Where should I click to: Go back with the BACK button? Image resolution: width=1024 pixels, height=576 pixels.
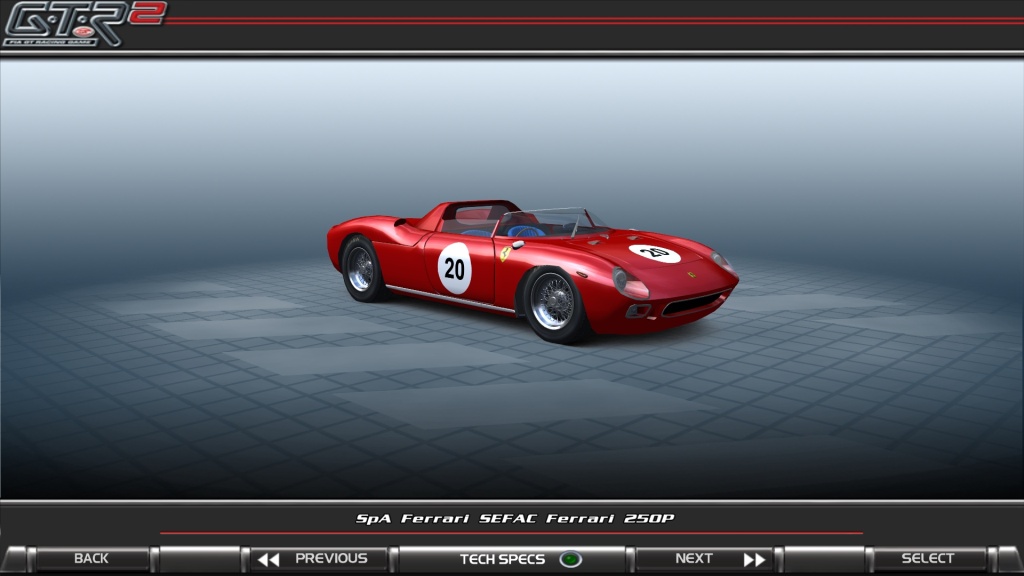coord(92,559)
